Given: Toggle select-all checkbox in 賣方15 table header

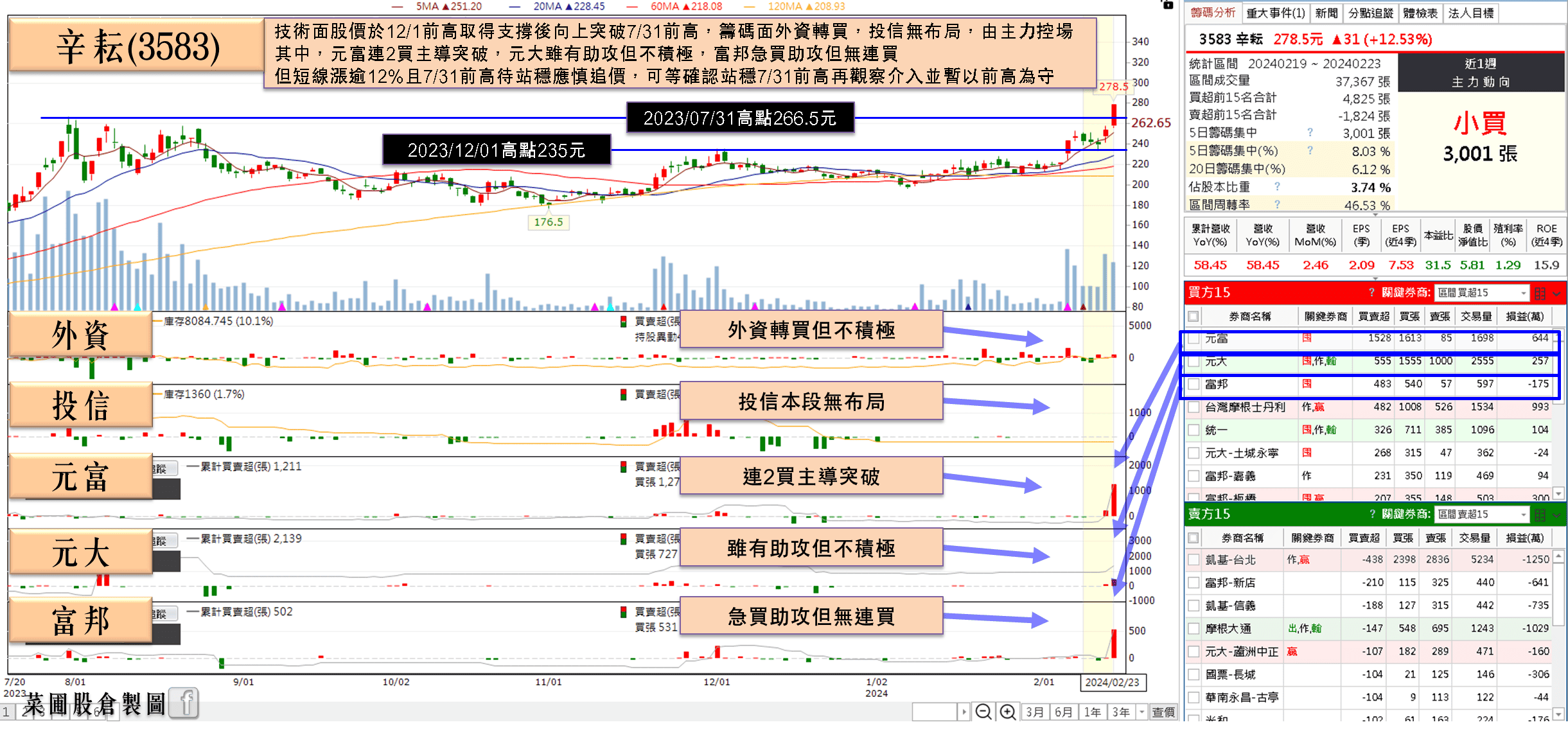Looking at the screenshot, I should 1194,538.
